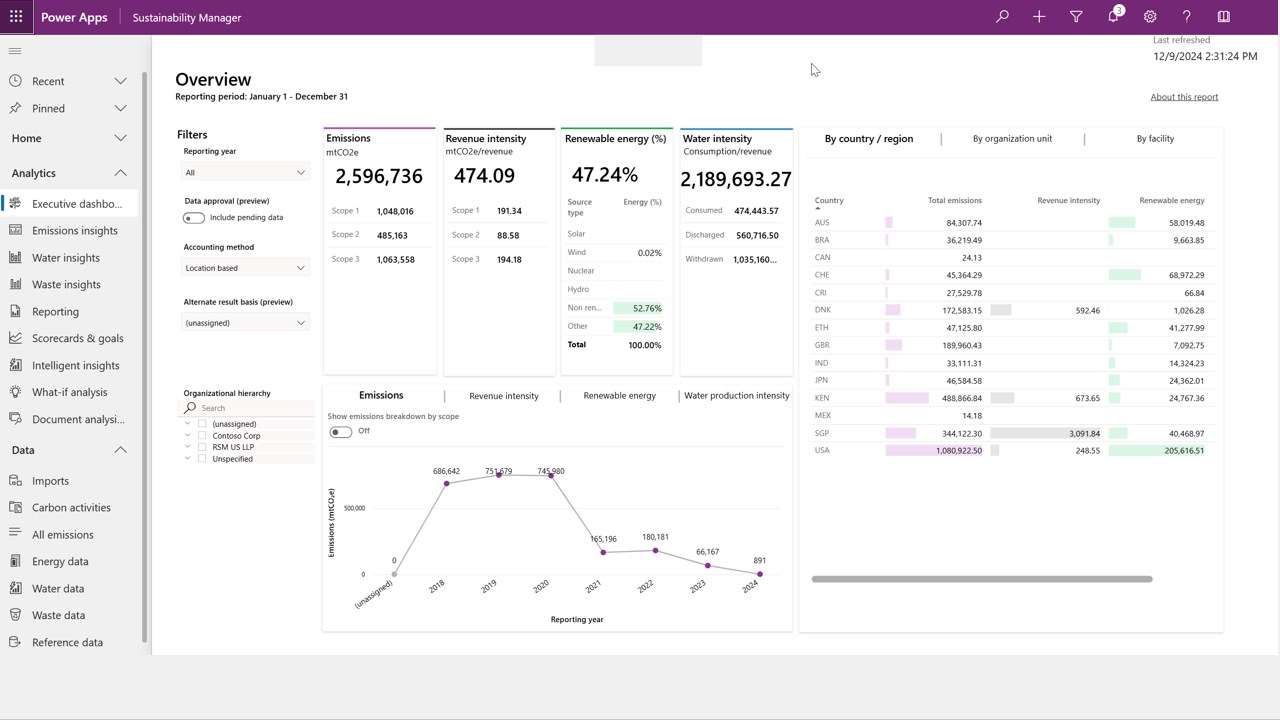Image resolution: width=1280 pixels, height=720 pixels.
Task: Open Carbon activities in sidebar
Action: pos(71,508)
